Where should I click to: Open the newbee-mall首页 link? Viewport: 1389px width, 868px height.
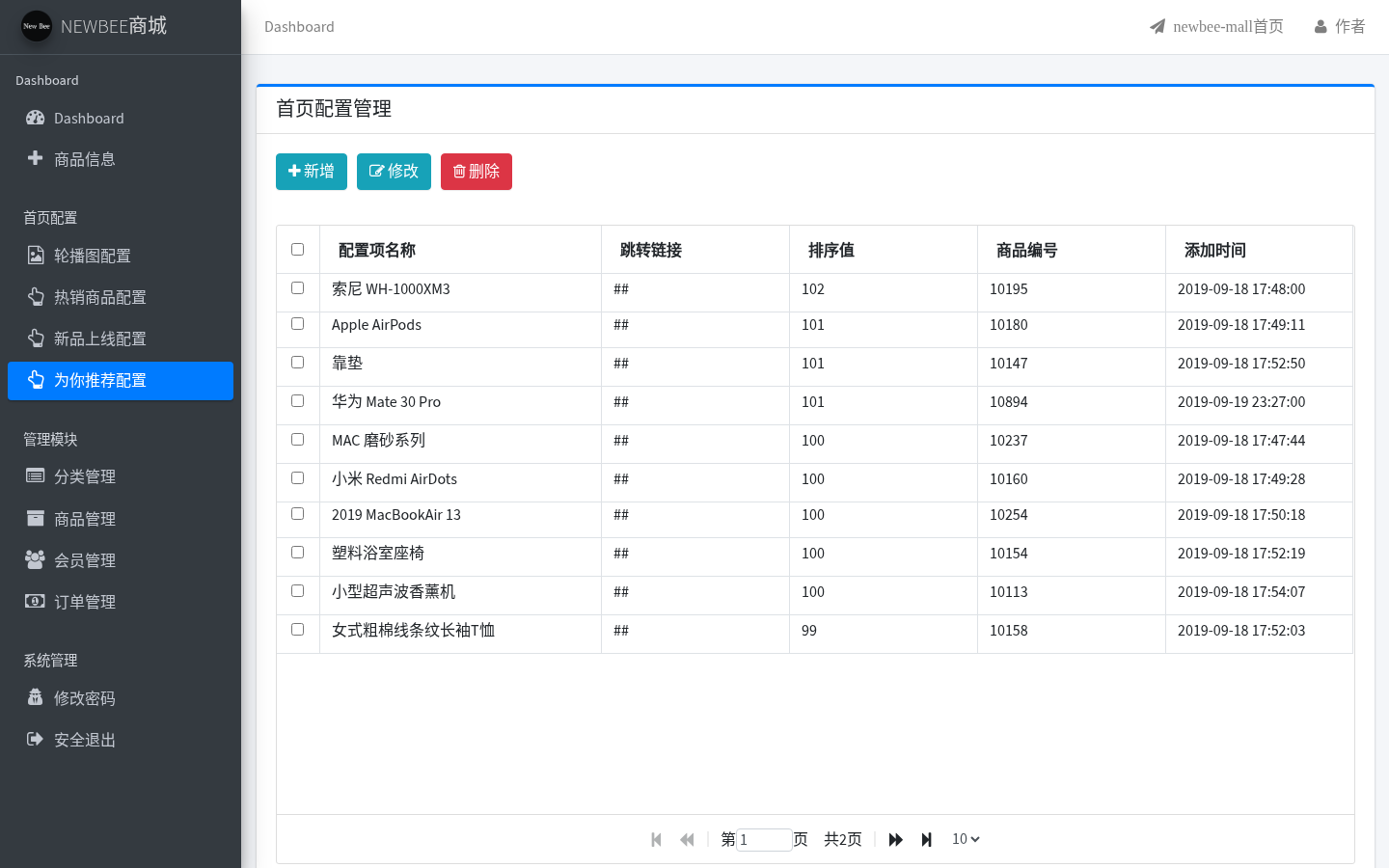pyautogui.click(x=1216, y=26)
